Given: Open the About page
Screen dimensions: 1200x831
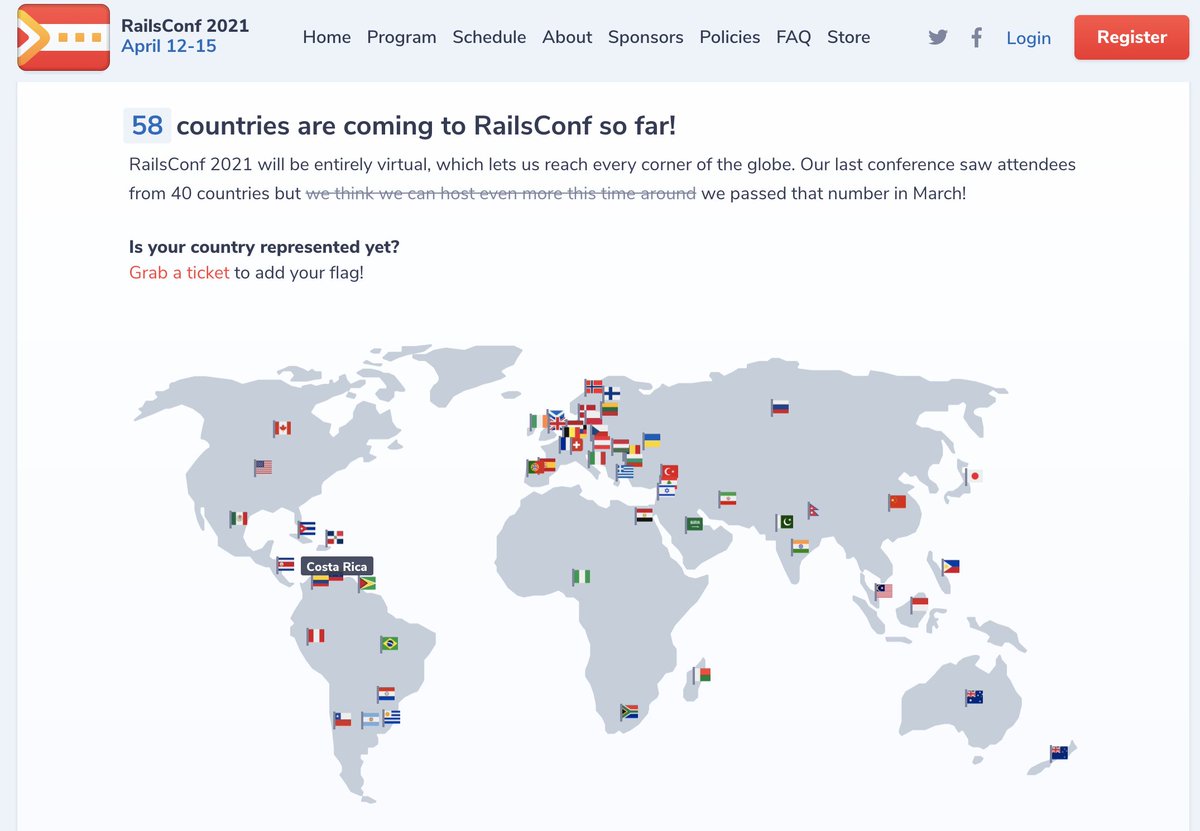Looking at the screenshot, I should (x=567, y=37).
